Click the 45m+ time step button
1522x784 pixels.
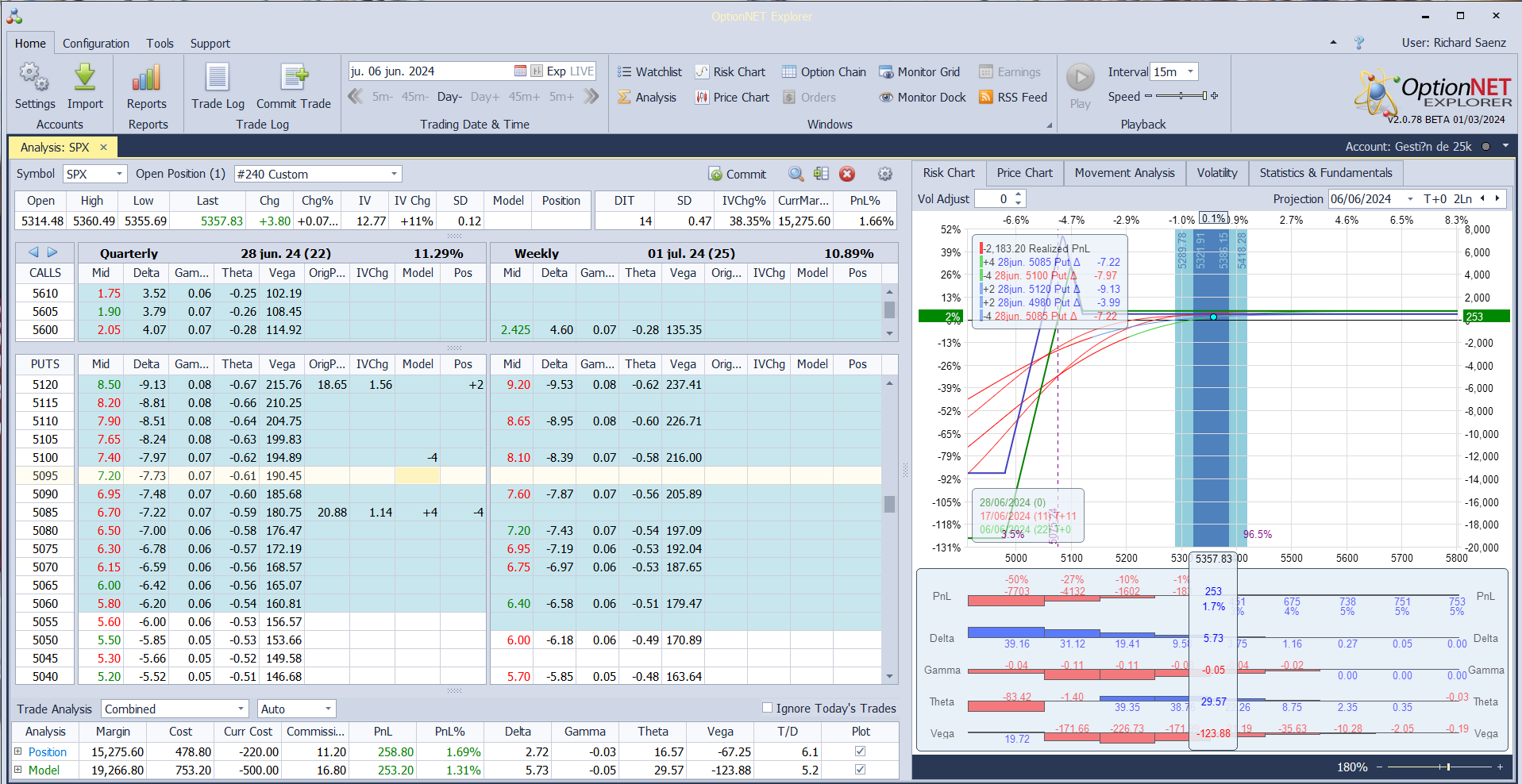524,97
